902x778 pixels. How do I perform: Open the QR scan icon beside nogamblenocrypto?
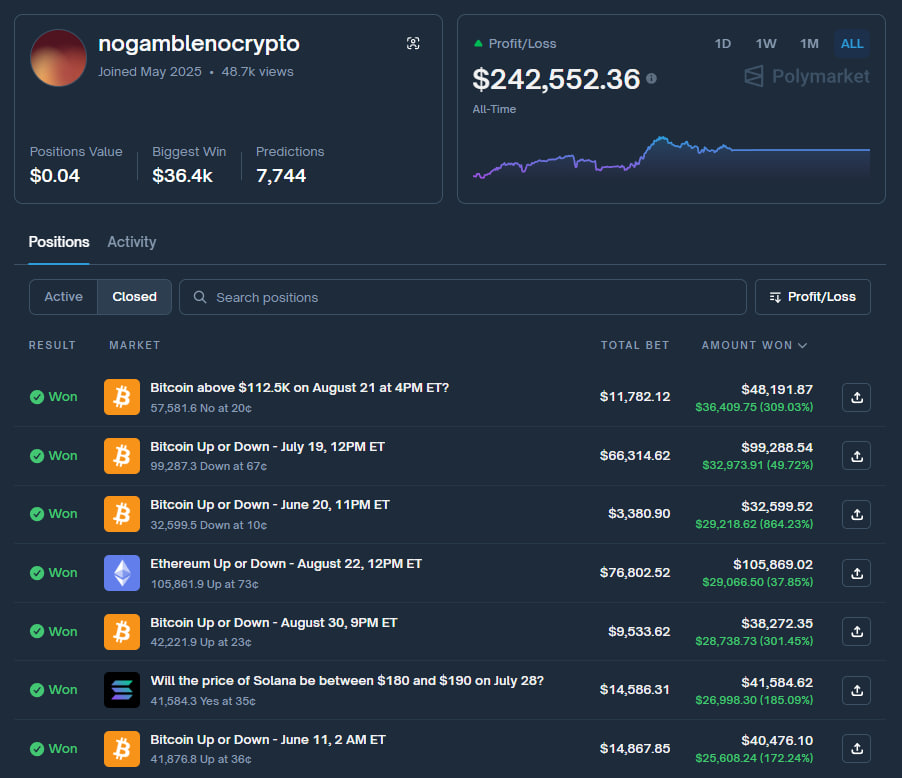point(413,43)
